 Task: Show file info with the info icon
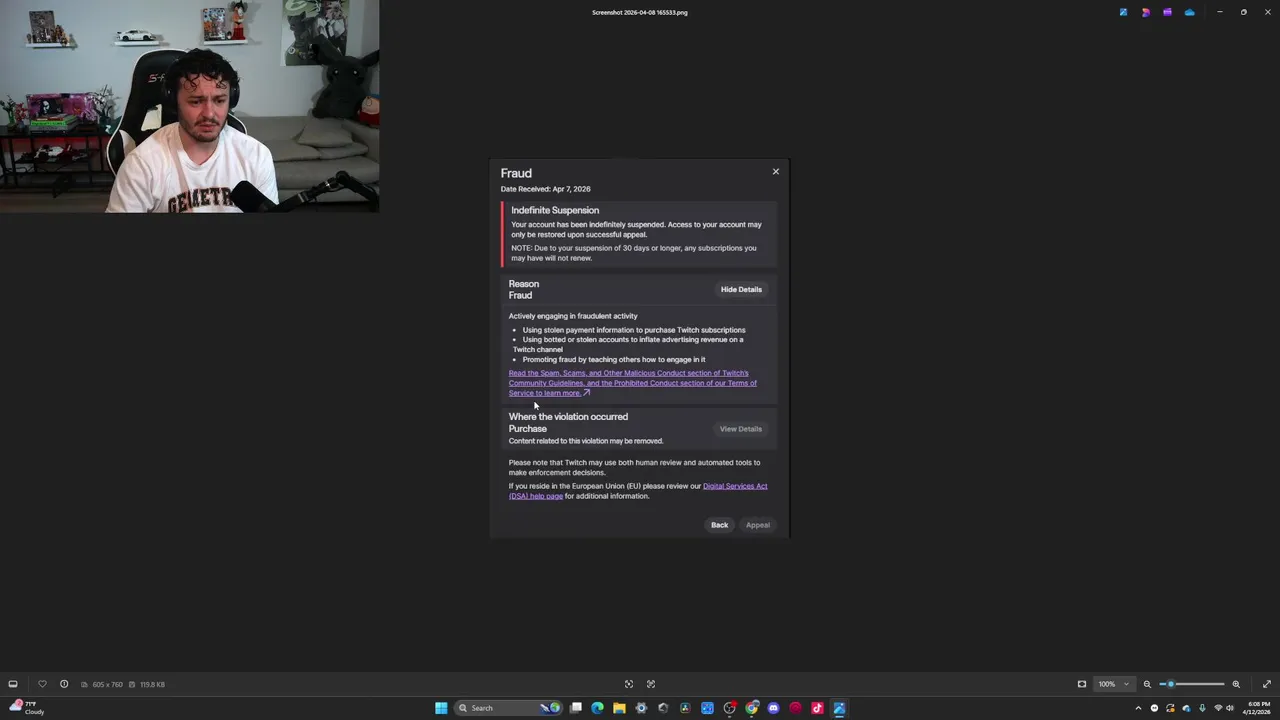[x=64, y=684]
